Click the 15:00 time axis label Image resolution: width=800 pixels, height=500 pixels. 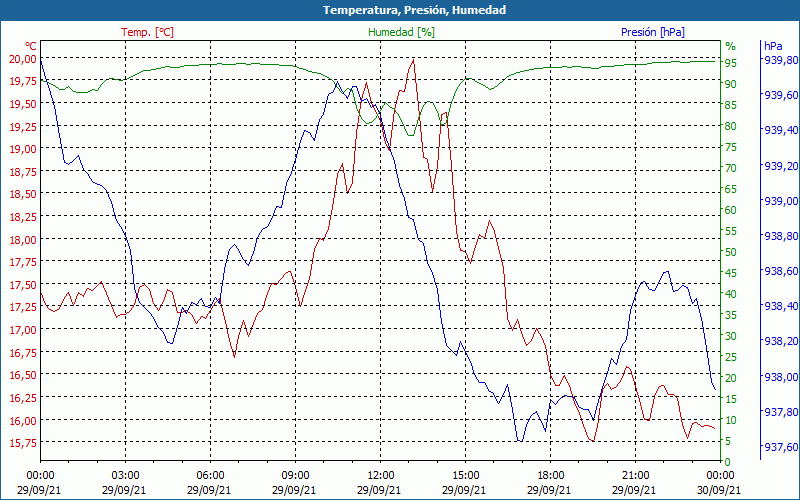[x=465, y=476]
